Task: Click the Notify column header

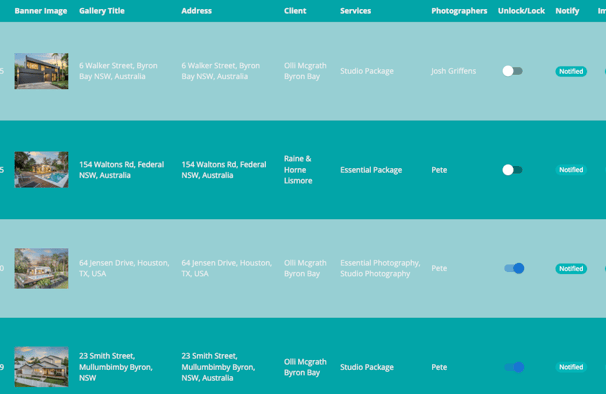Action: tap(567, 11)
